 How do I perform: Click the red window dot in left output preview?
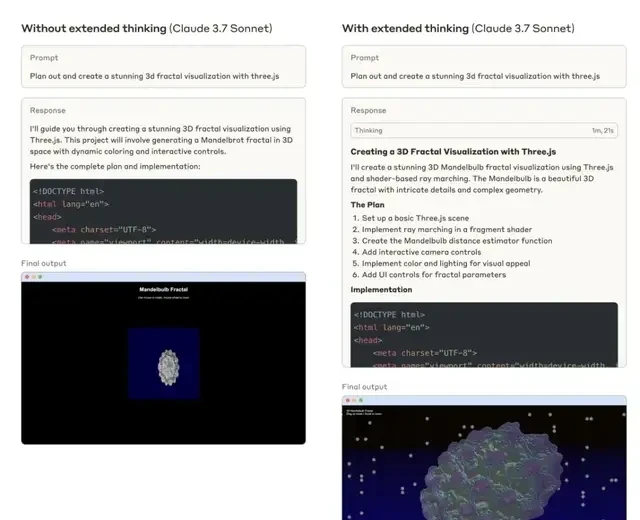point(27,277)
